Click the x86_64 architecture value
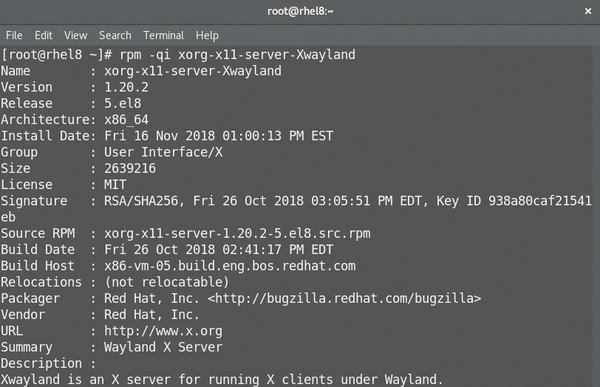The width and height of the screenshot is (600, 387). point(126,120)
